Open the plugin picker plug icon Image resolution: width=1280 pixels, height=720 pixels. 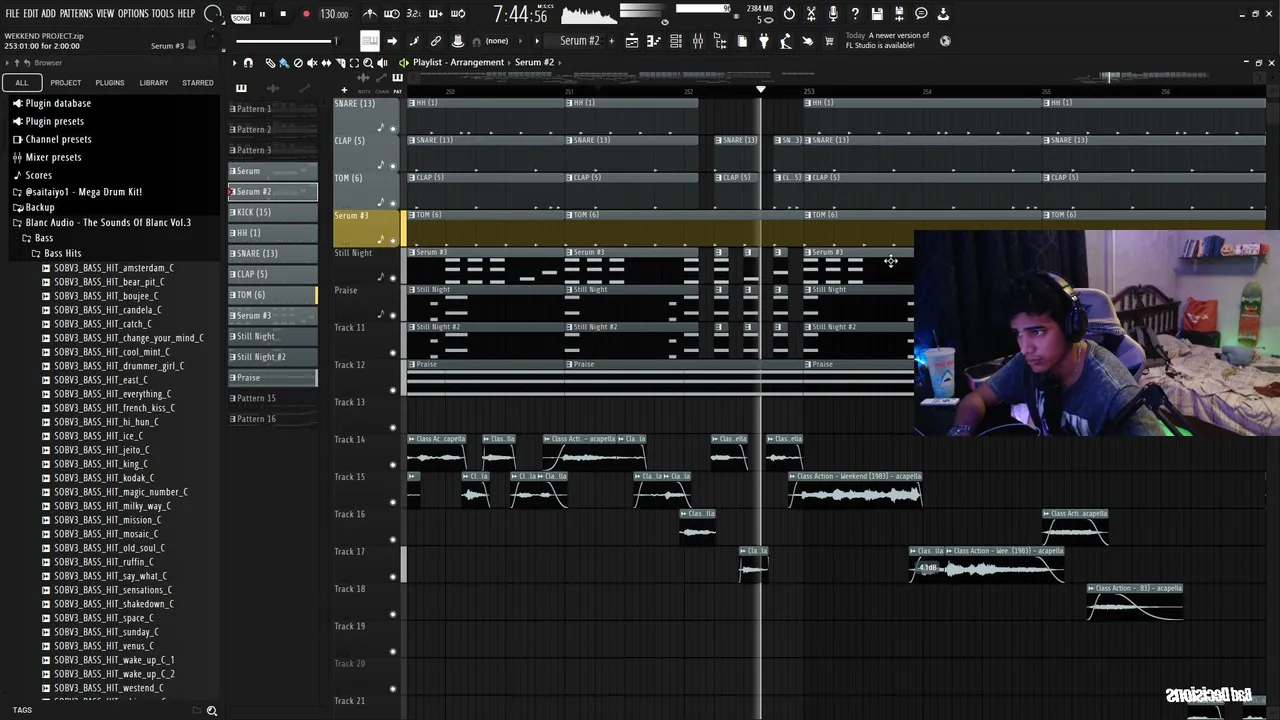coord(764,41)
